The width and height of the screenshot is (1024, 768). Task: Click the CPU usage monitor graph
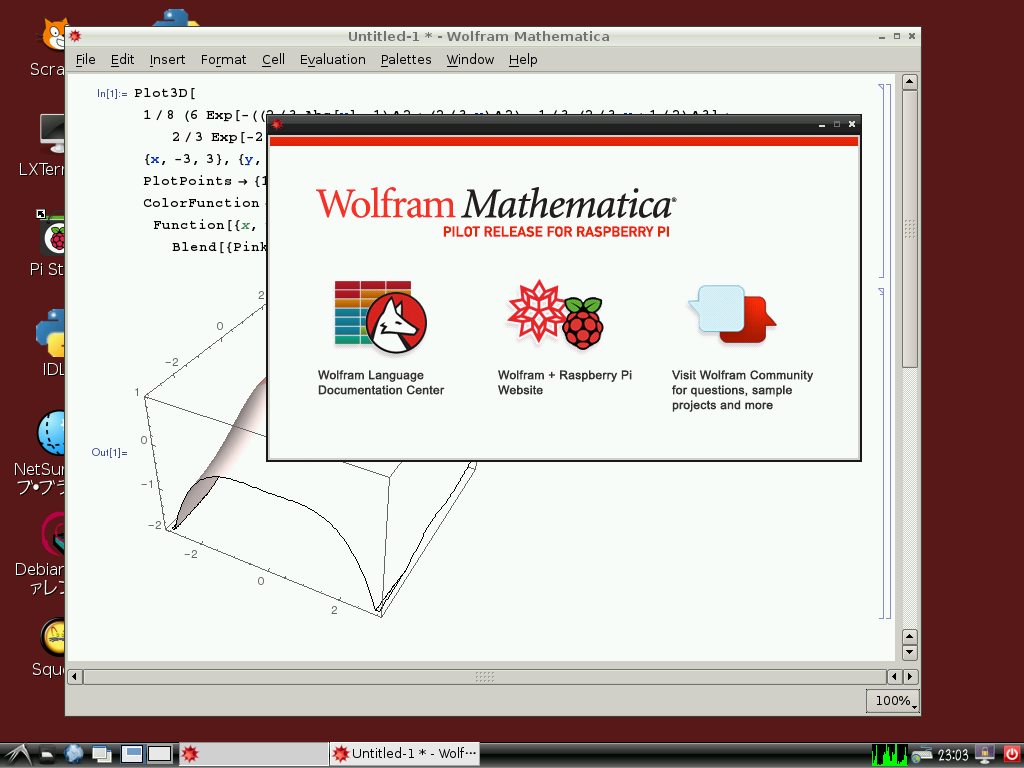coord(889,755)
